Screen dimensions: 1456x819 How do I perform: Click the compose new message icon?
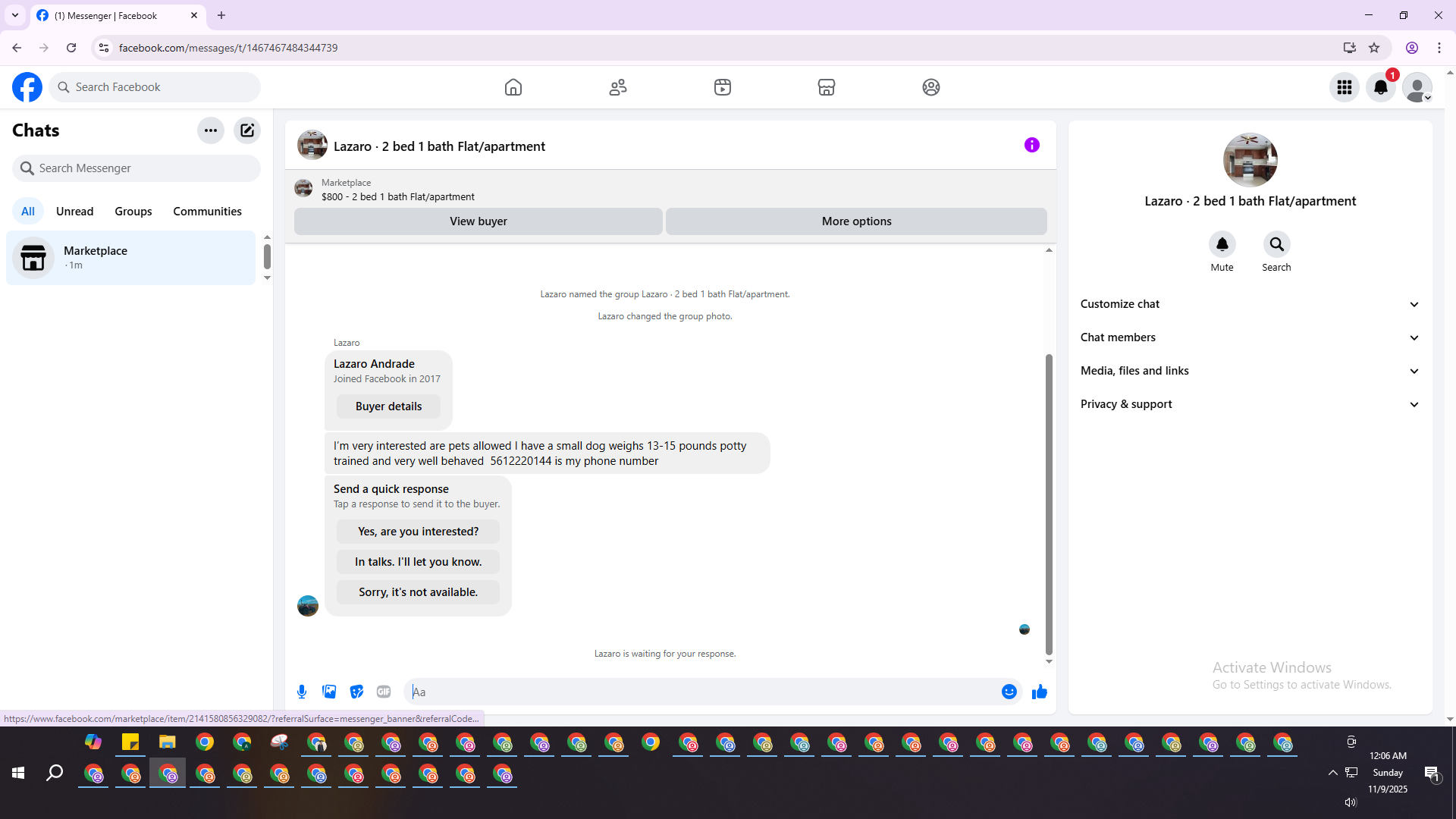[247, 130]
